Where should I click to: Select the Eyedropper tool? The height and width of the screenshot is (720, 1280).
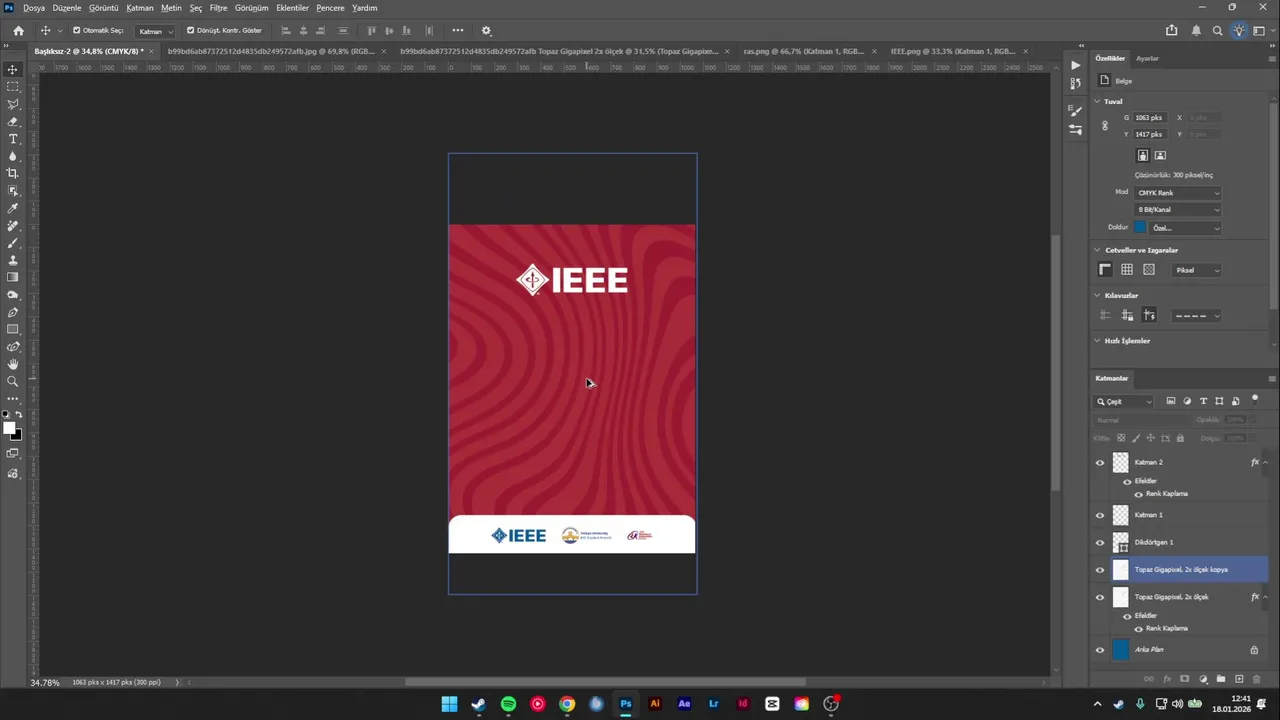[13, 208]
